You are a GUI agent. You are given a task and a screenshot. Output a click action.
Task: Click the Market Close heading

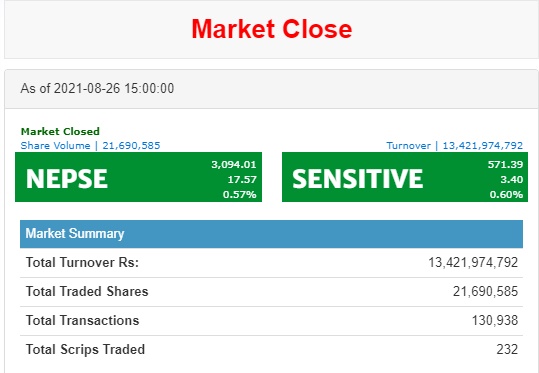pos(272,29)
